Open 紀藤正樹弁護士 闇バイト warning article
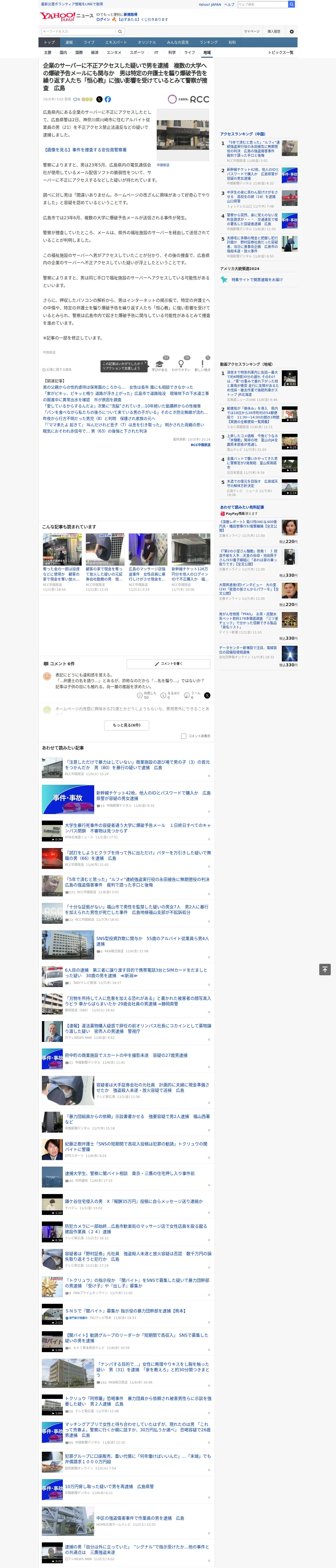This screenshot has width=336, height=1568. coord(136,1146)
